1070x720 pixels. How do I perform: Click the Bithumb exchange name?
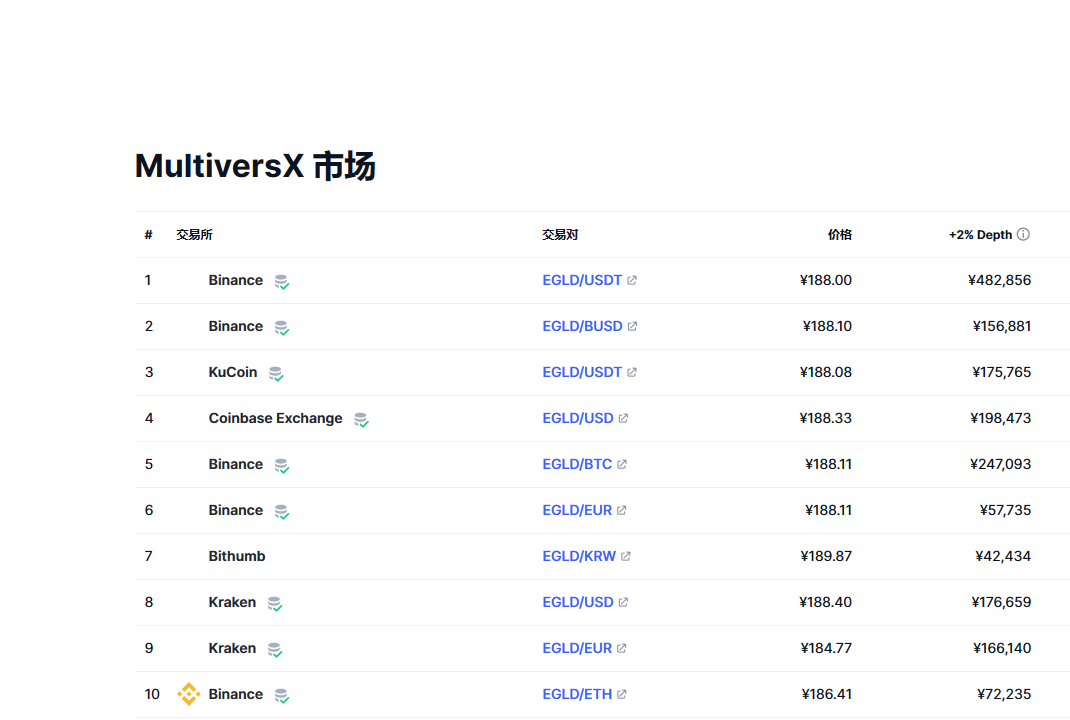pyautogui.click(x=237, y=556)
